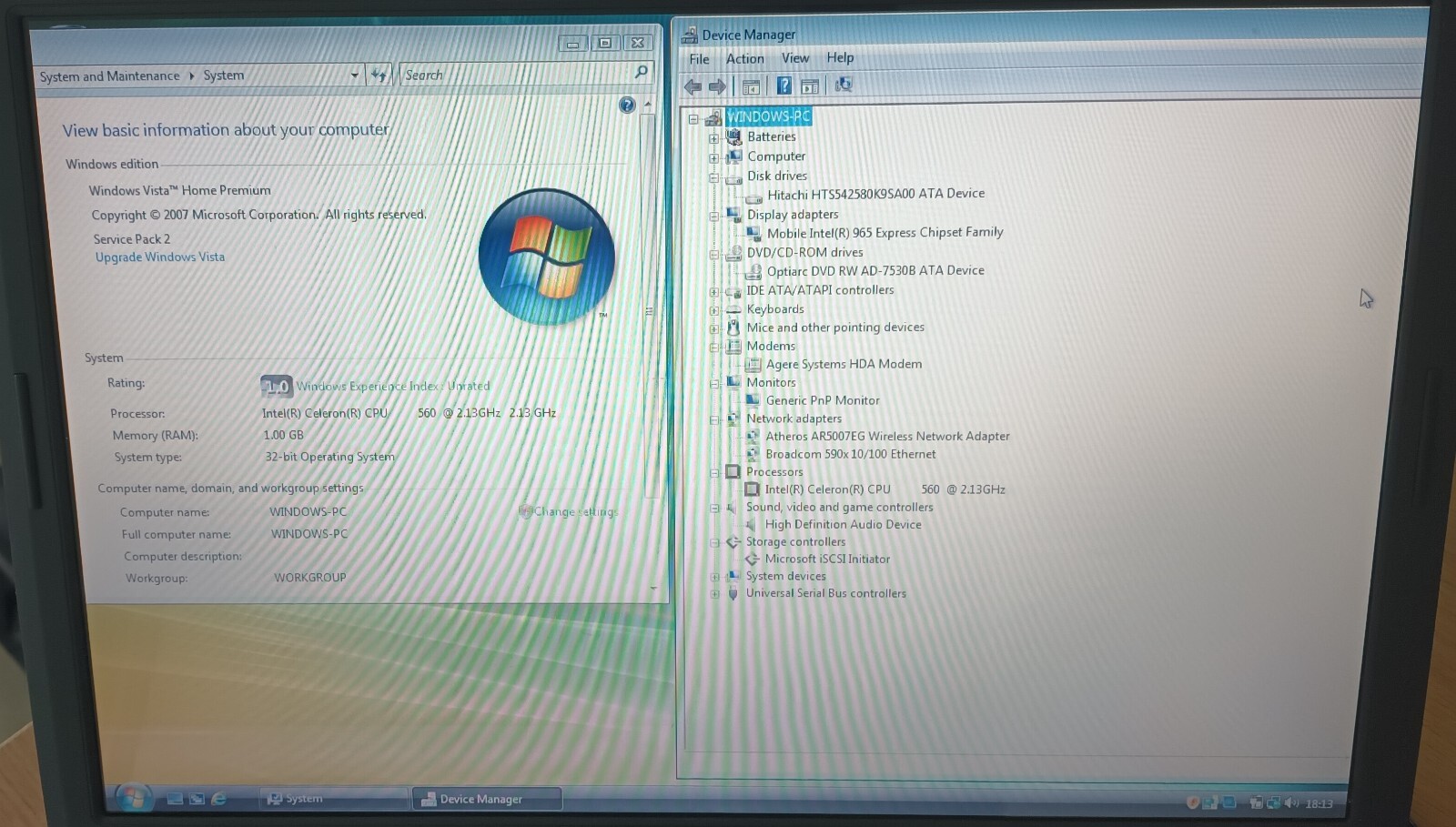Toggle the action pane toolbar icon
The height and width of the screenshot is (827, 1456).
pyautogui.click(x=810, y=86)
